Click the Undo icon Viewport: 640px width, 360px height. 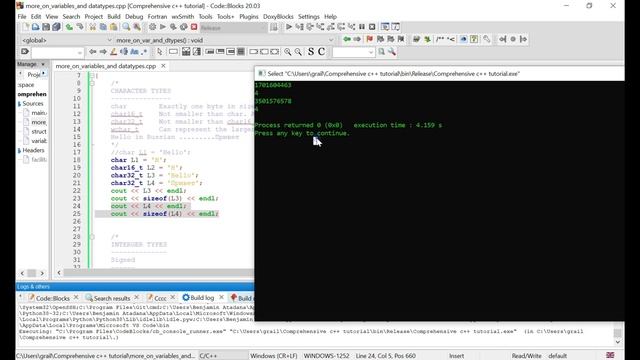[x=69, y=27]
